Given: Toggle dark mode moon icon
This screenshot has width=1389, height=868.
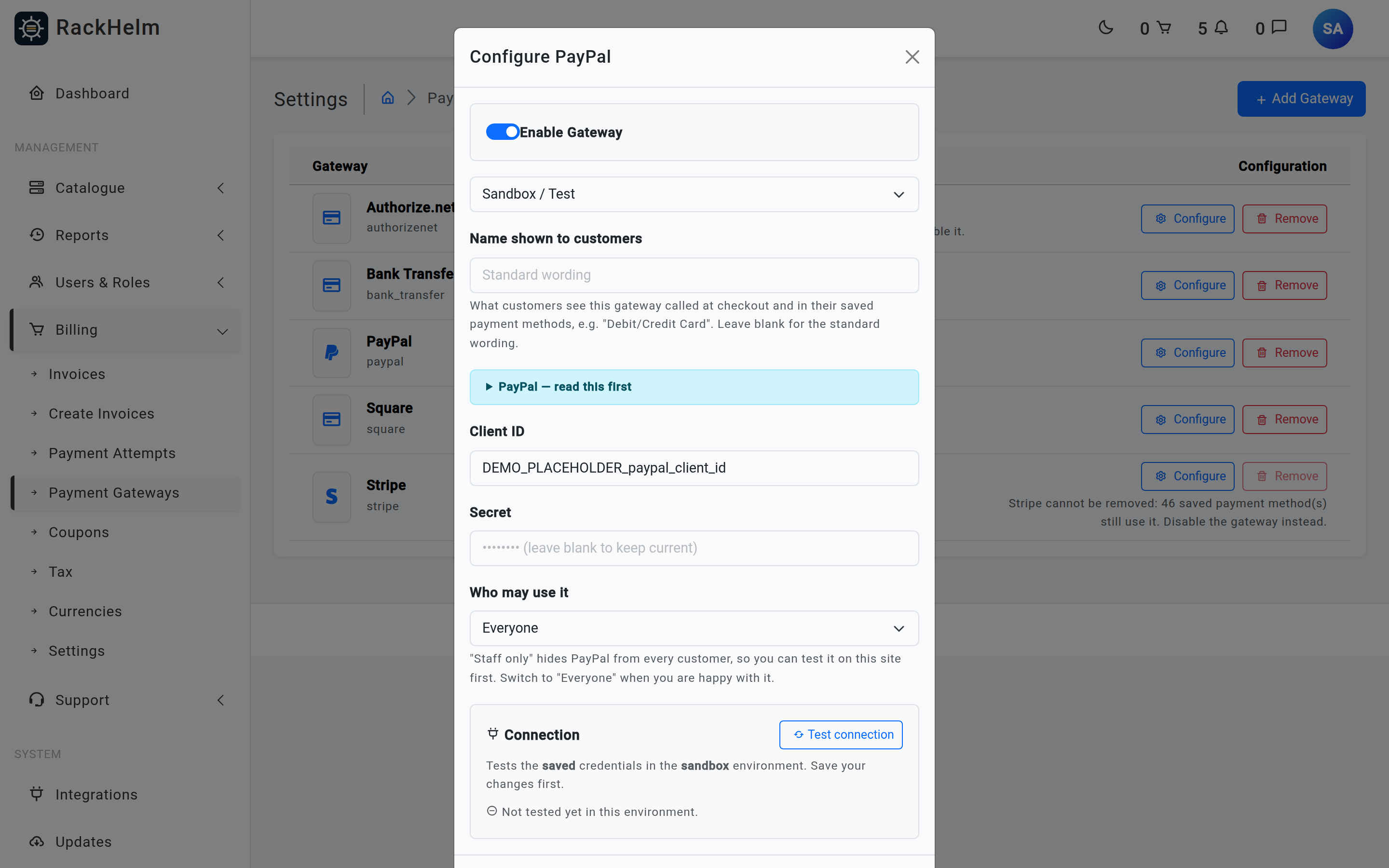Looking at the screenshot, I should pos(1105,27).
